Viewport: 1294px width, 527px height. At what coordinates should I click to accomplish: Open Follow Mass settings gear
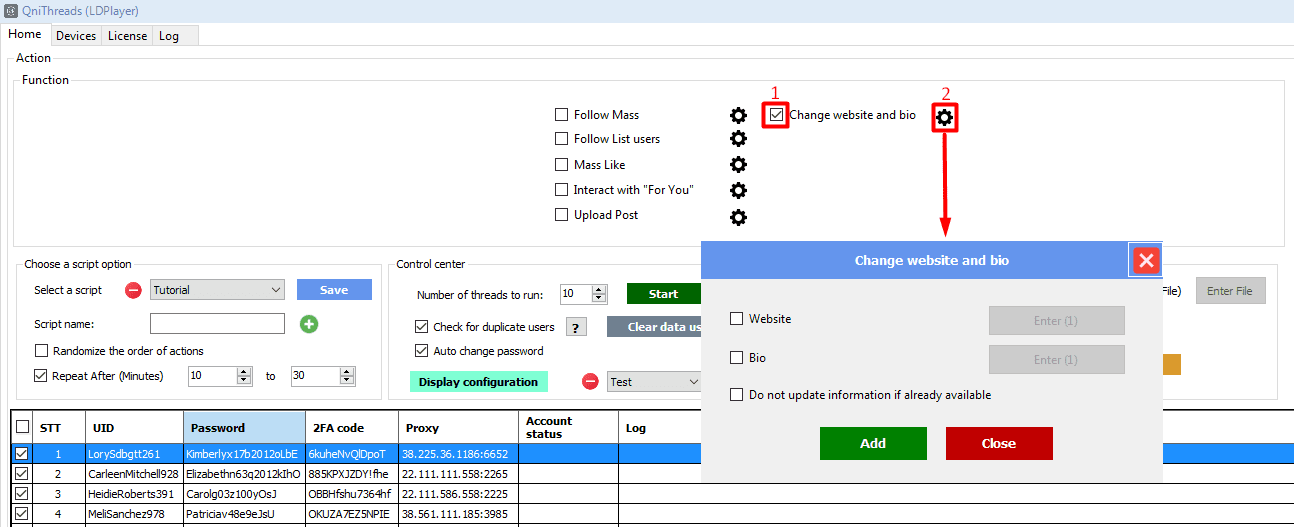pos(738,115)
